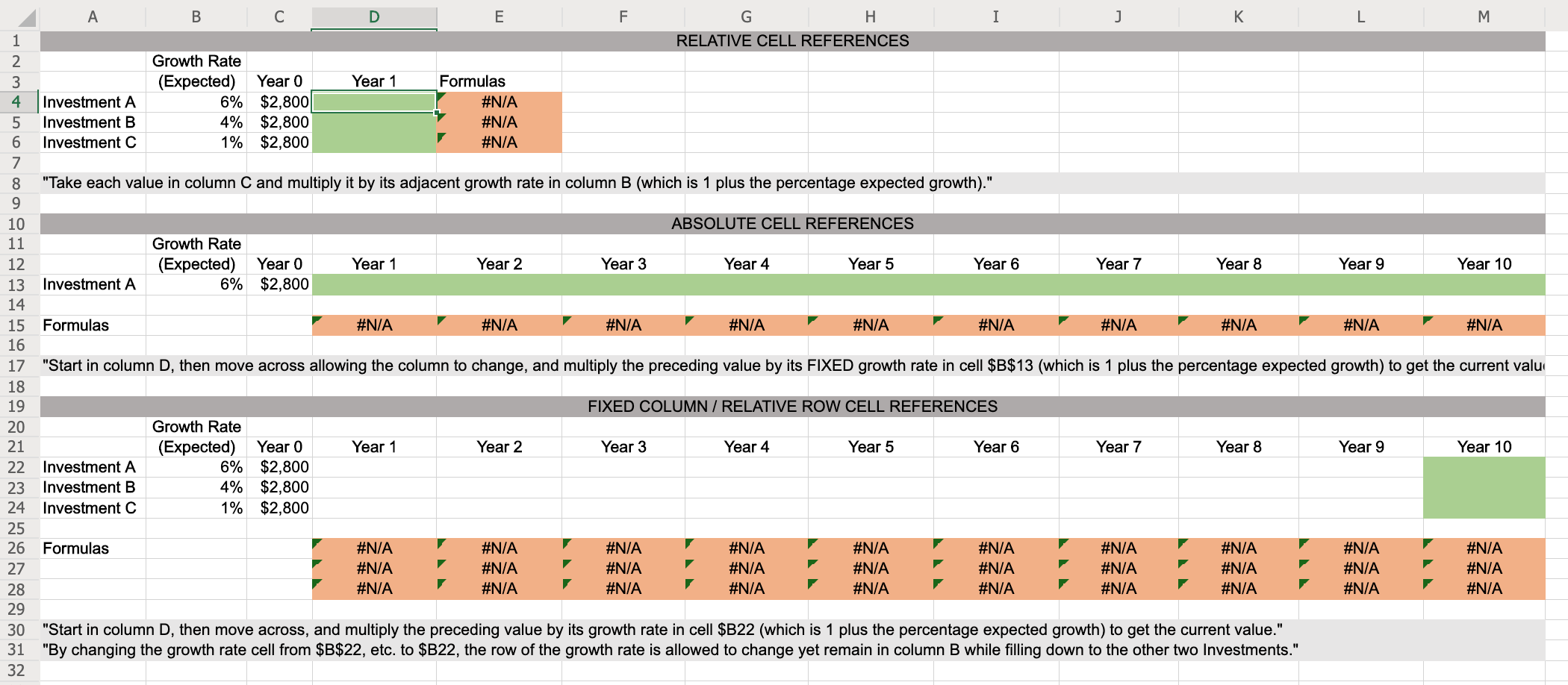Select row 26 header

tap(16, 548)
